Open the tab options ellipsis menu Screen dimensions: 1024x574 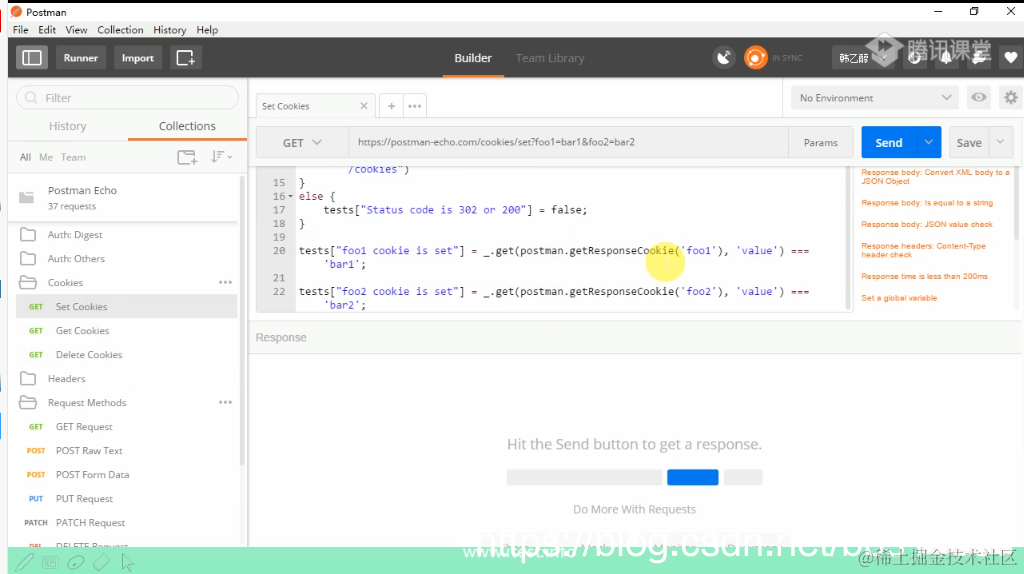pos(415,106)
